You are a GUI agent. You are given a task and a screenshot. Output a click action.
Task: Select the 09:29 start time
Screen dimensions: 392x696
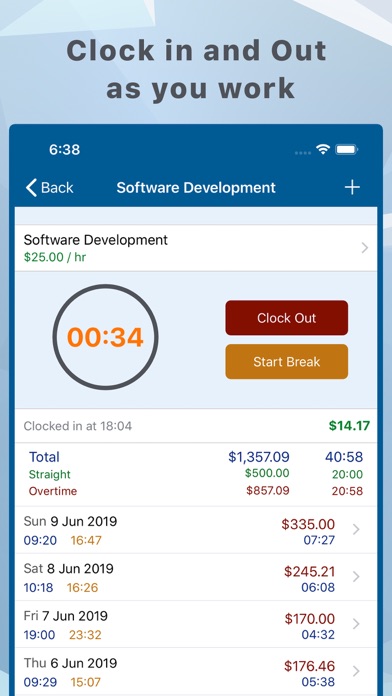(x=40, y=682)
